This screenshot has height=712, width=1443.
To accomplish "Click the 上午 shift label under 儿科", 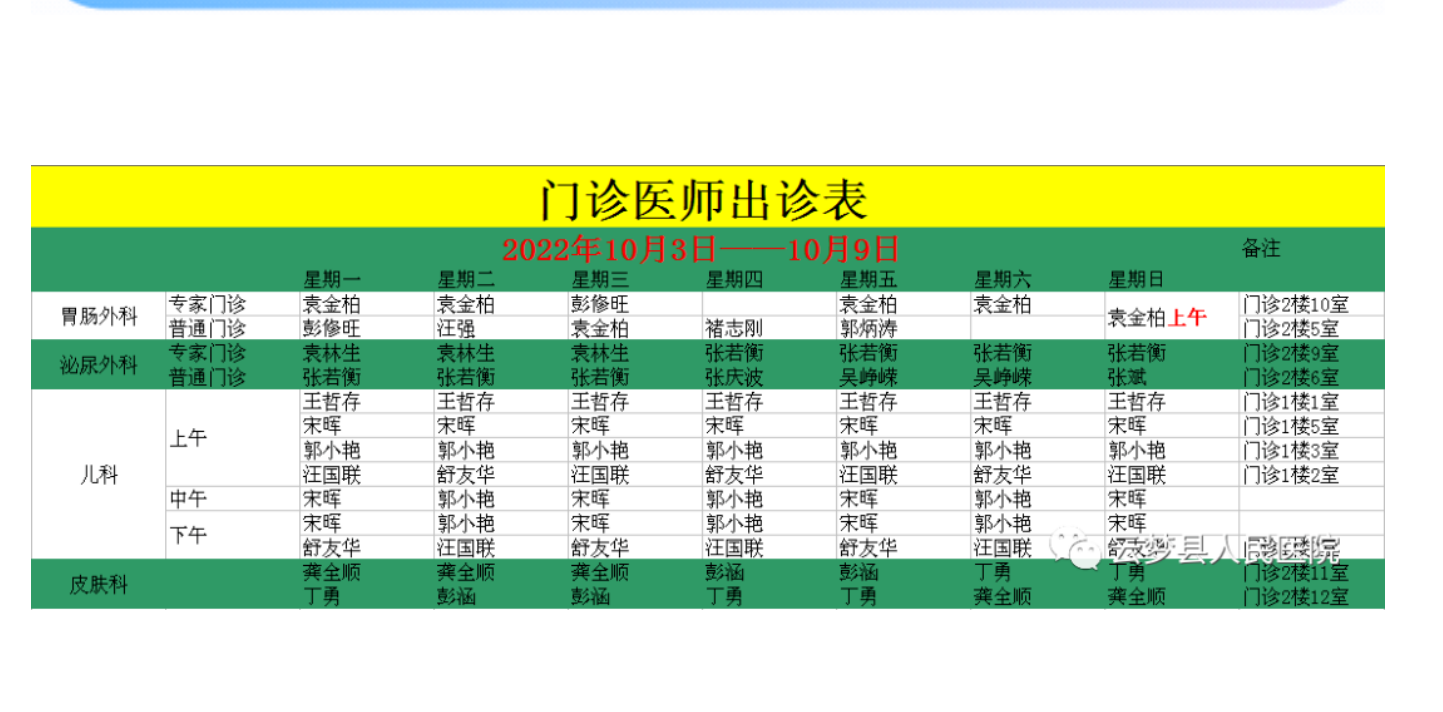I will [189, 438].
